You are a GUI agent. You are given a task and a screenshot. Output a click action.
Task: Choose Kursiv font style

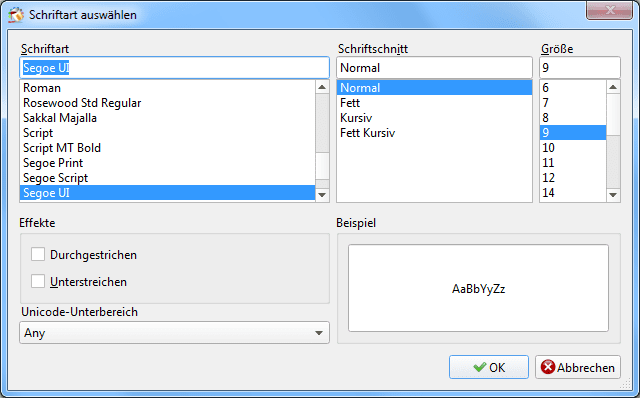click(x=434, y=118)
